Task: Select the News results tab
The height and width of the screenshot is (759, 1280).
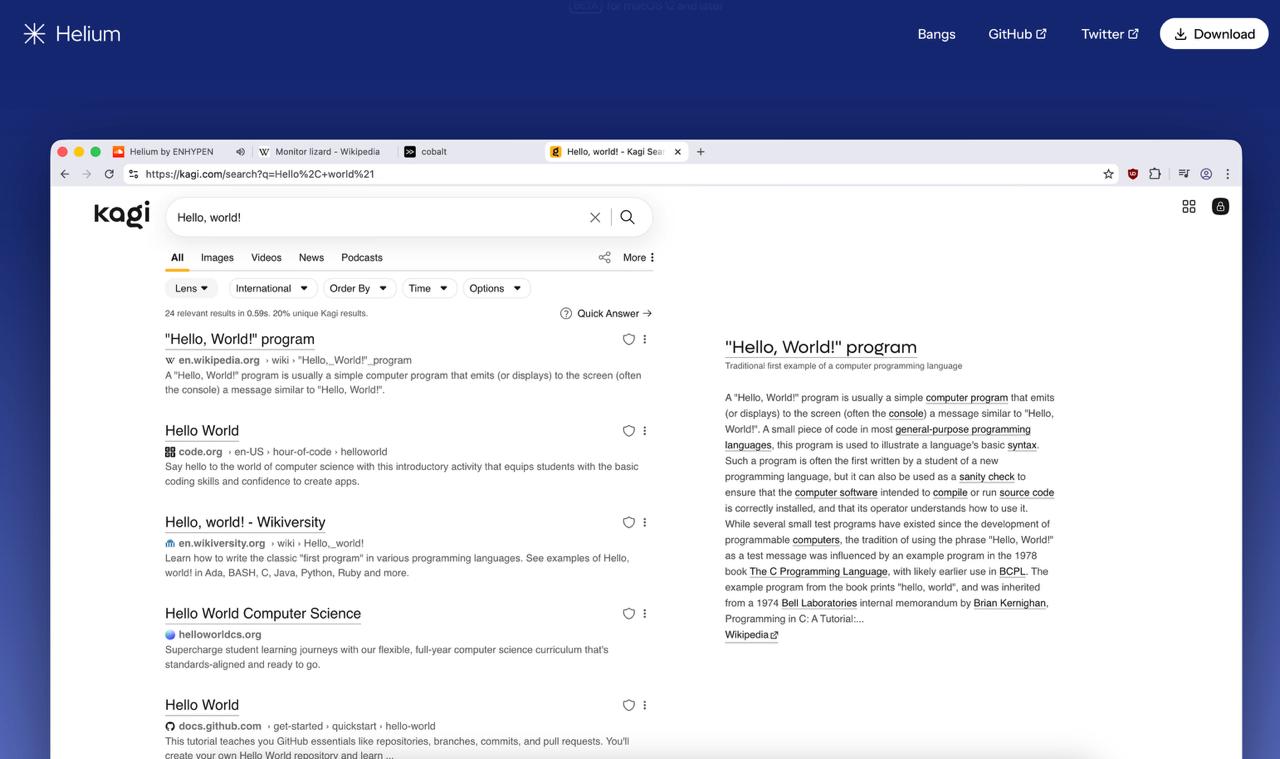Action: tap(311, 258)
